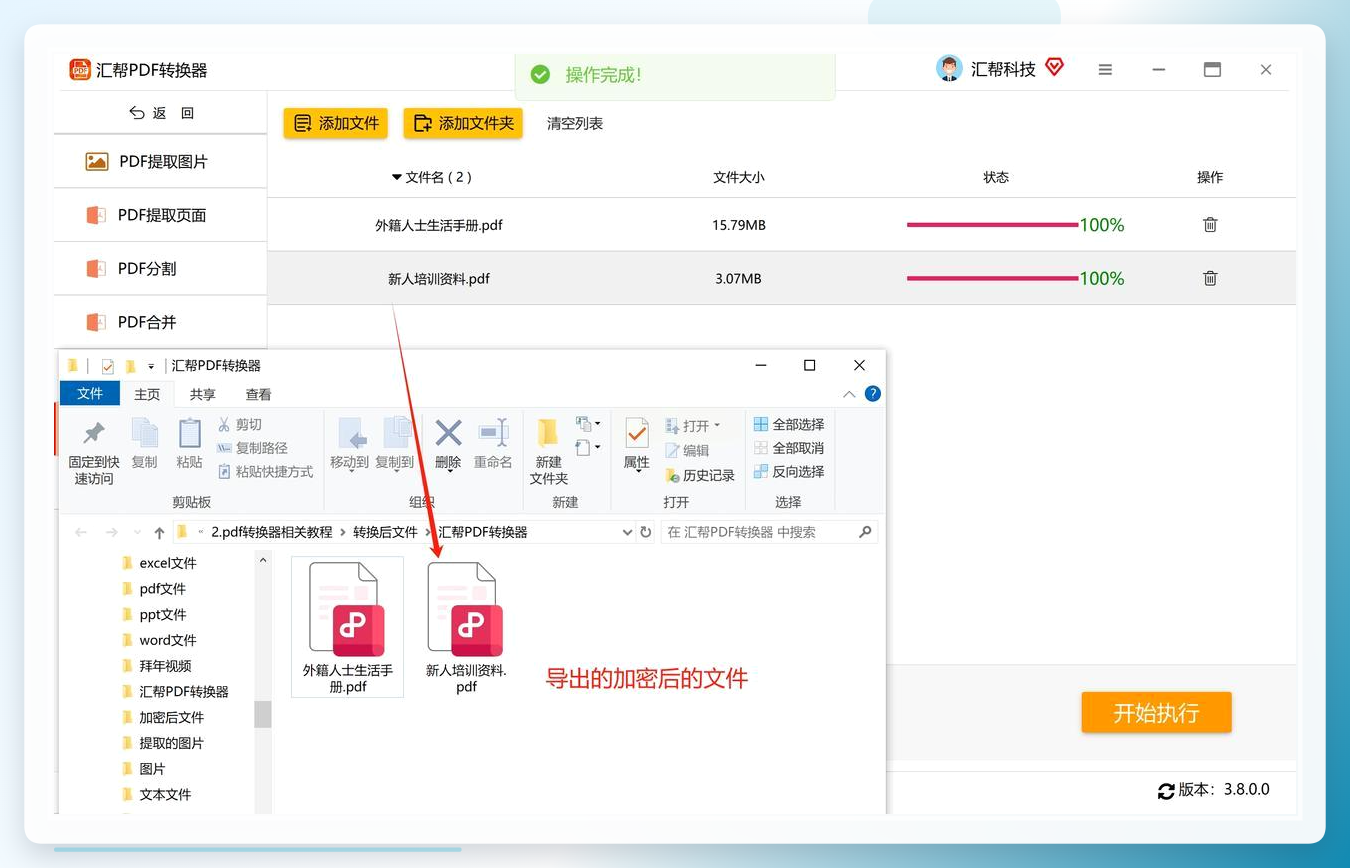
Task: Open the quick access toolbar dropdown arrow
Action: (x=151, y=366)
